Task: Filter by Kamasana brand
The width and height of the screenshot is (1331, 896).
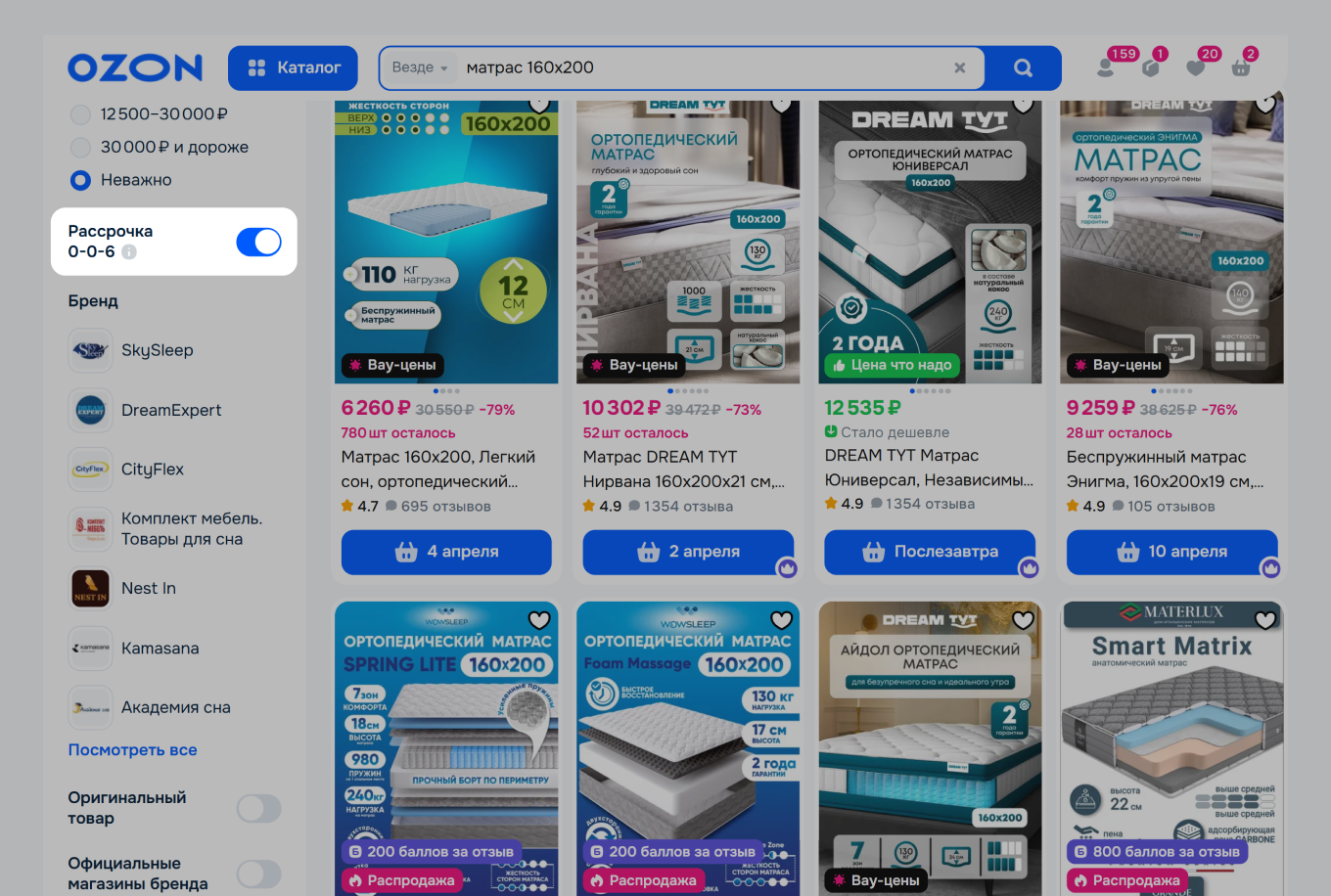Action: pyautogui.click(x=161, y=648)
